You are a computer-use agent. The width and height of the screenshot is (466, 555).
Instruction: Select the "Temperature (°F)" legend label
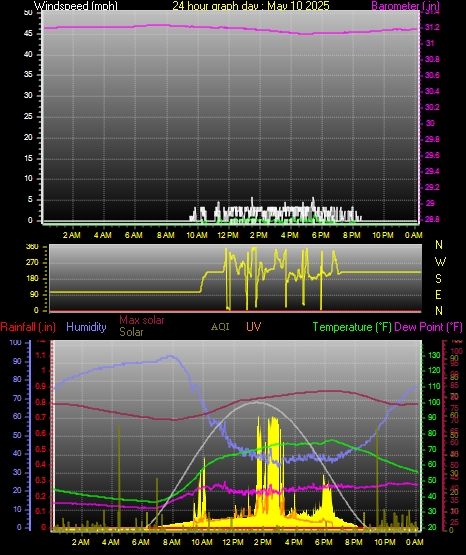[352, 327]
